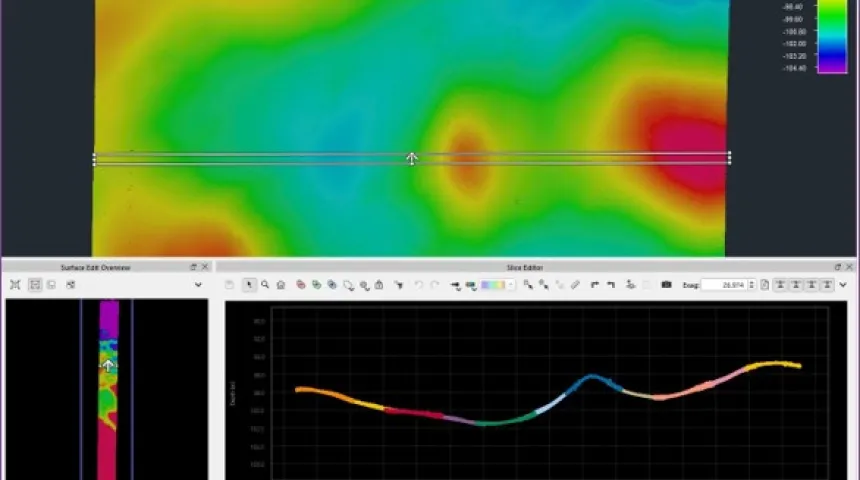
Task: Click the red reject-points icon
Action: pos(301,285)
